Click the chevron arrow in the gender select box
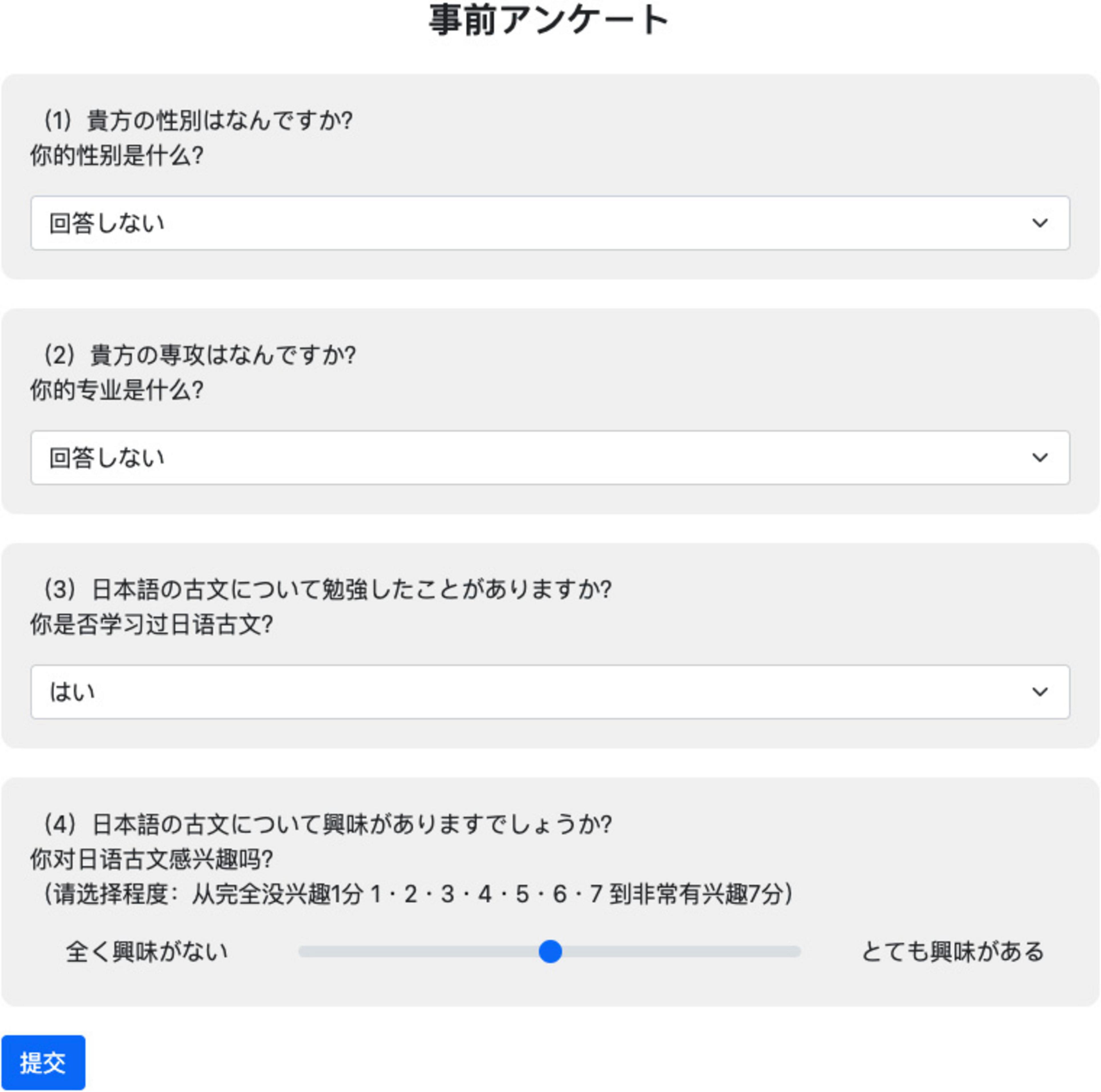 [x=1039, y=223]
